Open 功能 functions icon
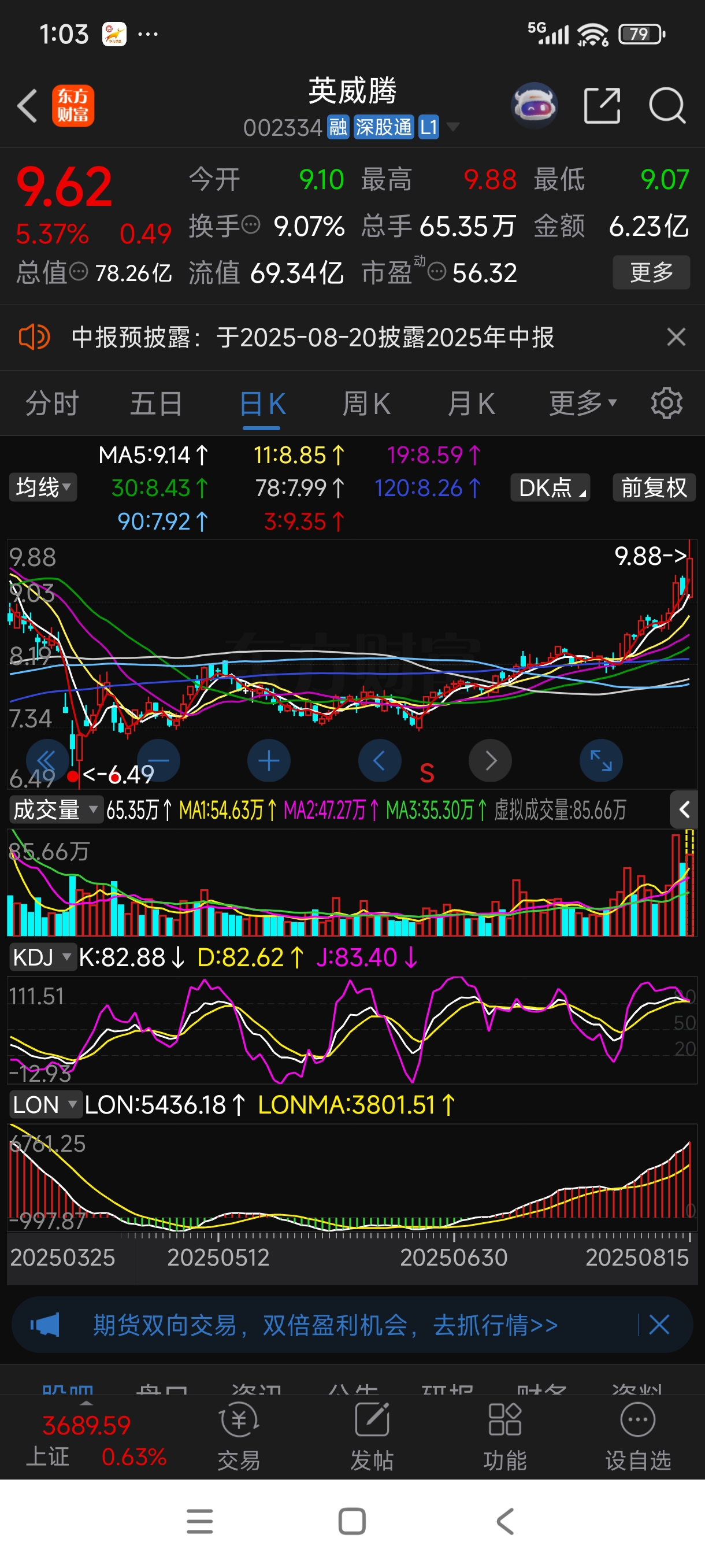This screenshot has height=1568, width=705. pos(505,1437)
